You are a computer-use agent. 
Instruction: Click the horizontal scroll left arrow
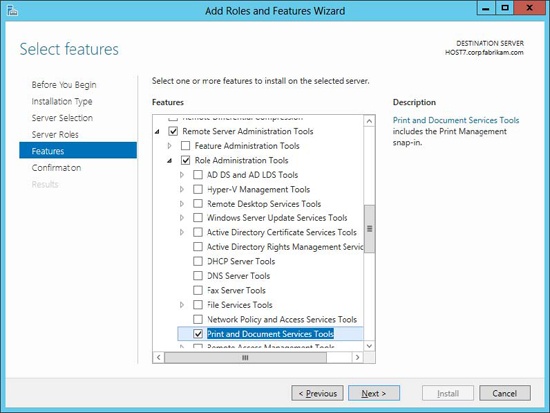pyautogui.click(x=159, y=358)
